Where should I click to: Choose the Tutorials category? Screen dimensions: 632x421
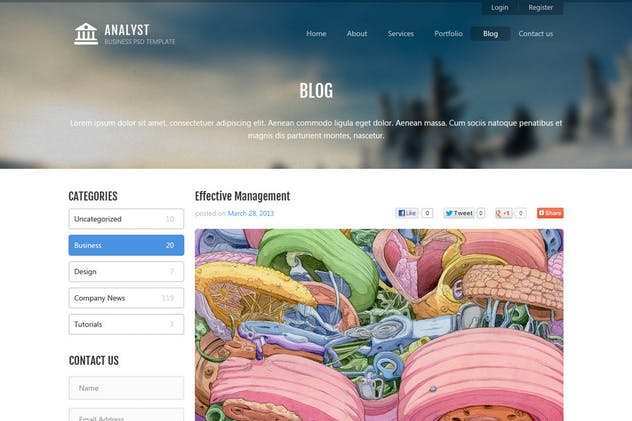click(x=126, y=324)
